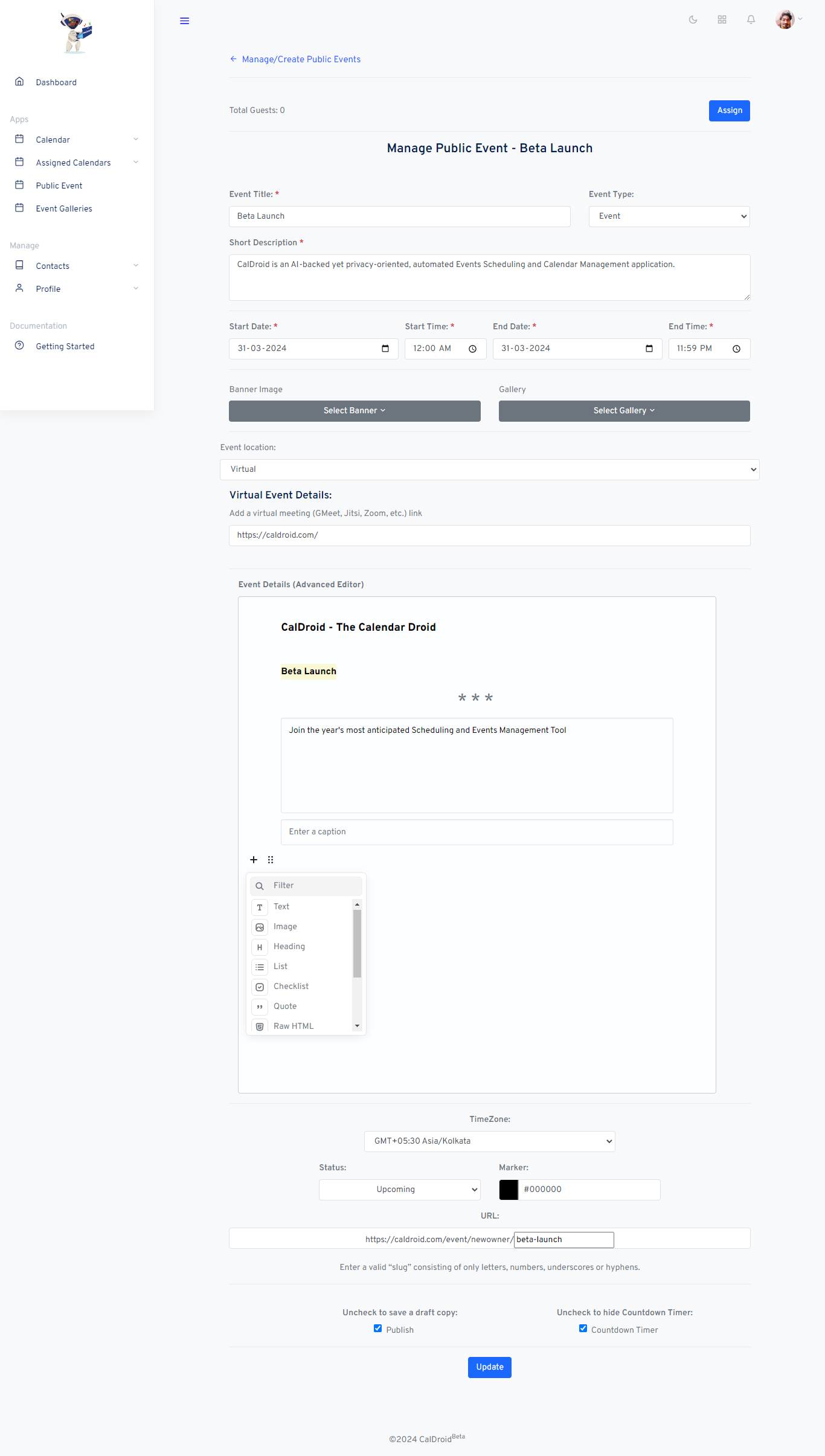
Task: Click the block drag-handle dots icon
Action: coord(271,860)
